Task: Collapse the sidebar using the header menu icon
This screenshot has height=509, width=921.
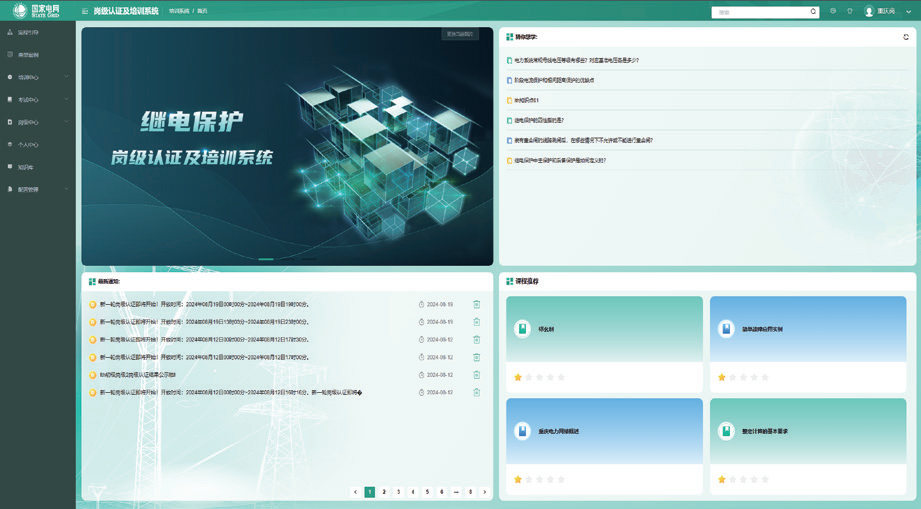Action: point(85,11)
